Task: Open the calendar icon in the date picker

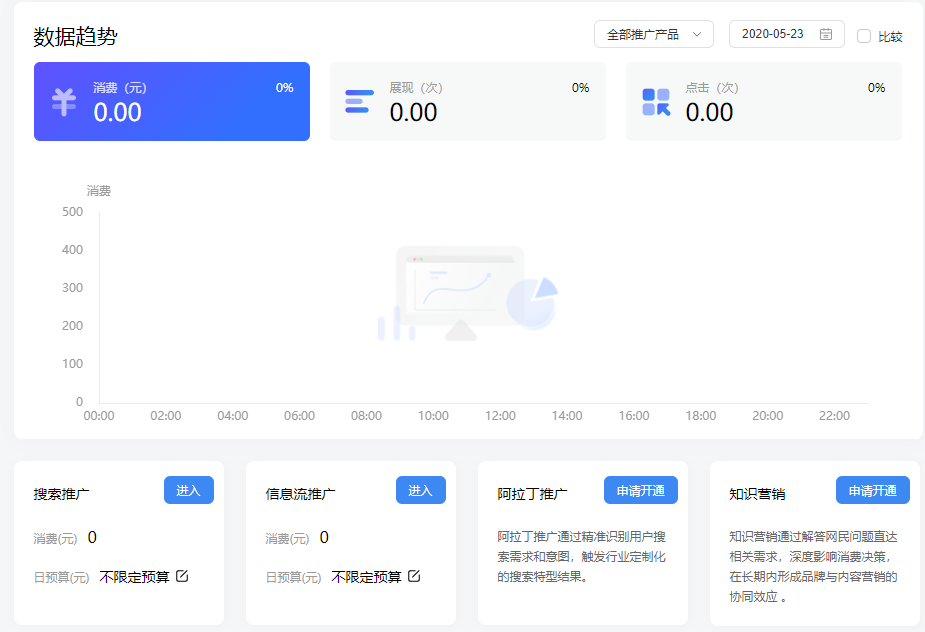Action: (x=825, y=33)
